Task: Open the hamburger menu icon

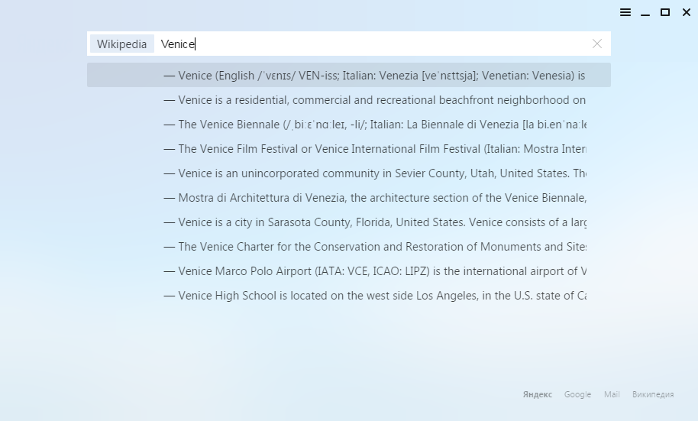Action: click(x=625, y=12)
